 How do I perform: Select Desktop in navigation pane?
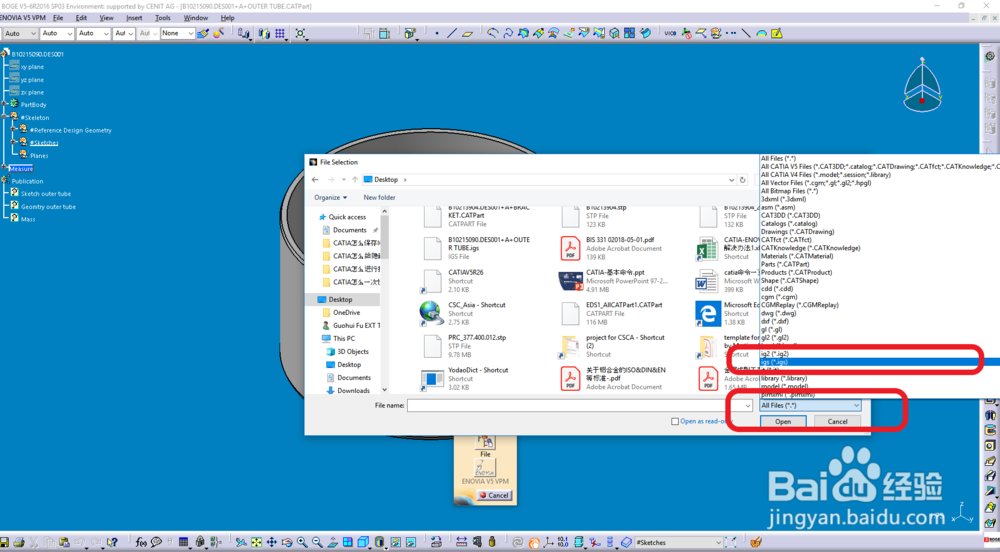tap(341, 300)
